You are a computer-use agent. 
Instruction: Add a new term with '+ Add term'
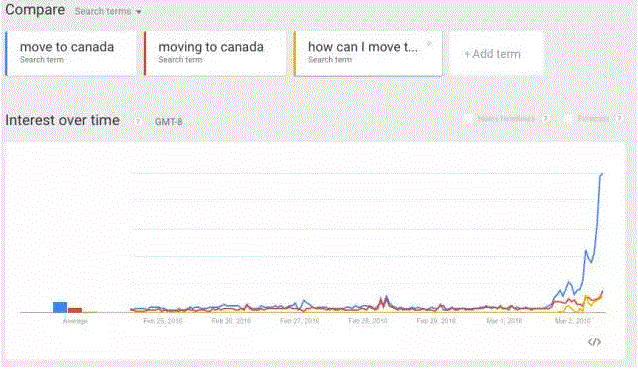point(496,53)
